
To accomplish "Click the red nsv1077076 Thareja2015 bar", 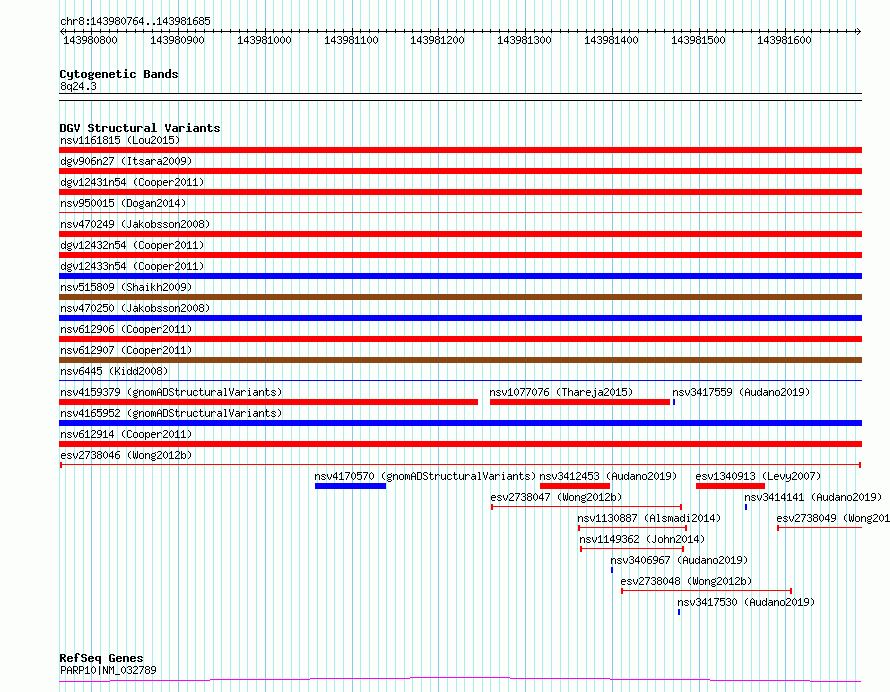I will (580, 402).
